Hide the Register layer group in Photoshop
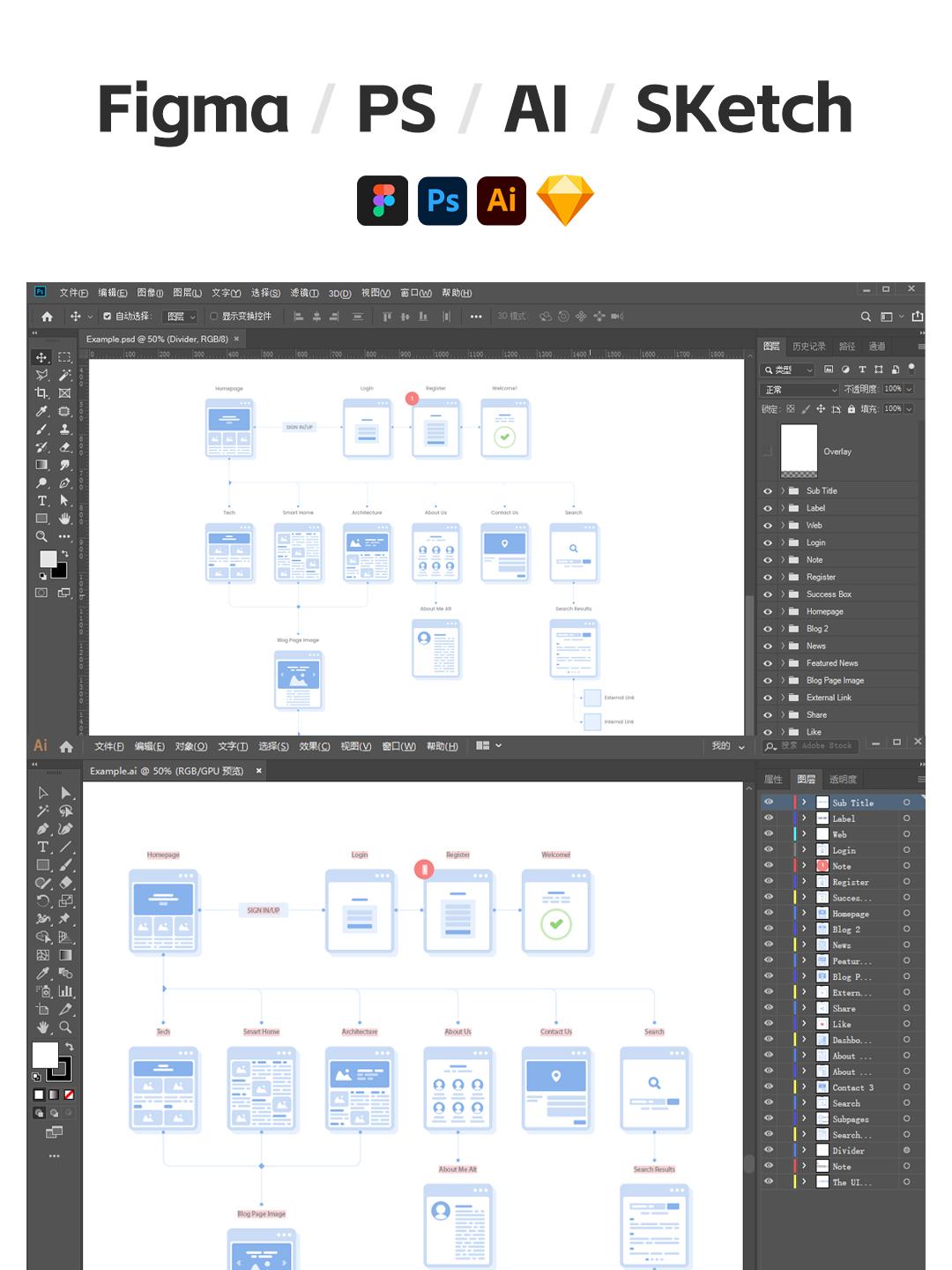 coord(768,578)
